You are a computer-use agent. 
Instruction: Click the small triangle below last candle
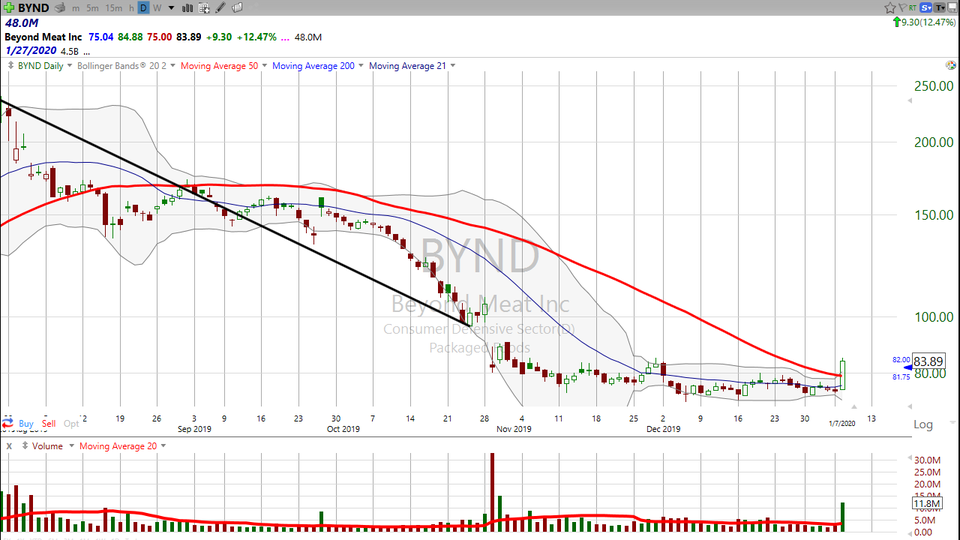coord(853,407)
